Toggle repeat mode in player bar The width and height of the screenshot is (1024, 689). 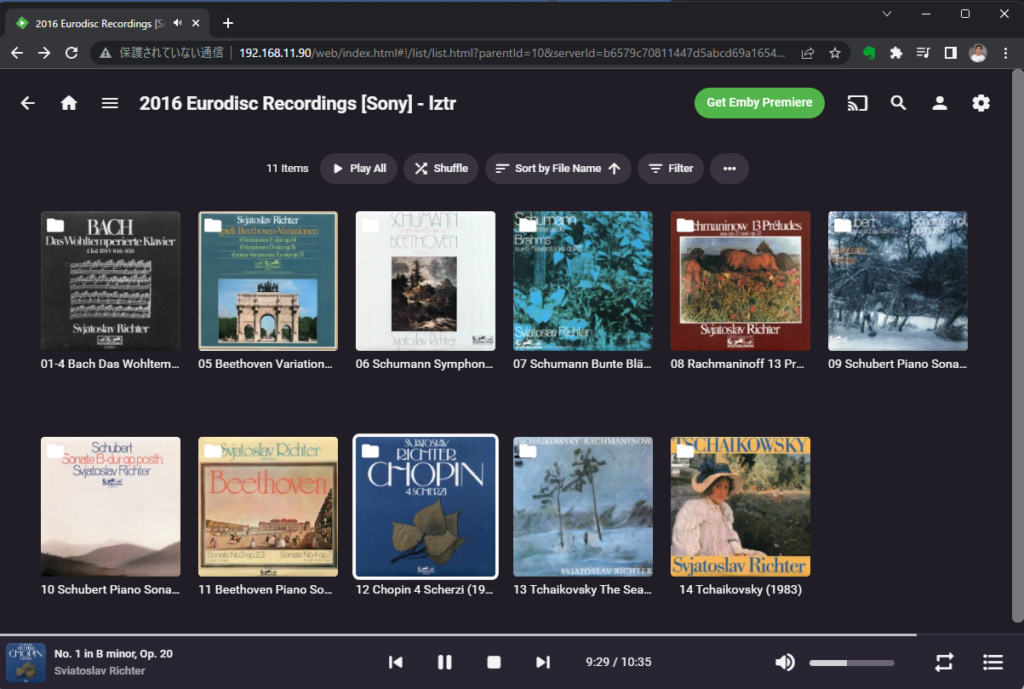pos(944,662)
